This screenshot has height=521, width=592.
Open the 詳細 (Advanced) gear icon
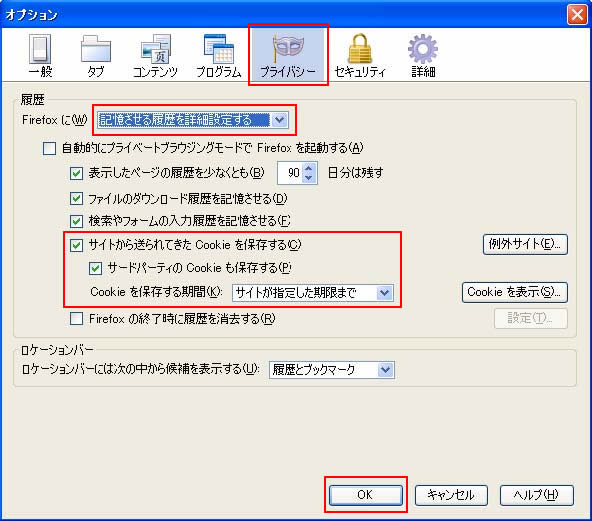[423, 49]
